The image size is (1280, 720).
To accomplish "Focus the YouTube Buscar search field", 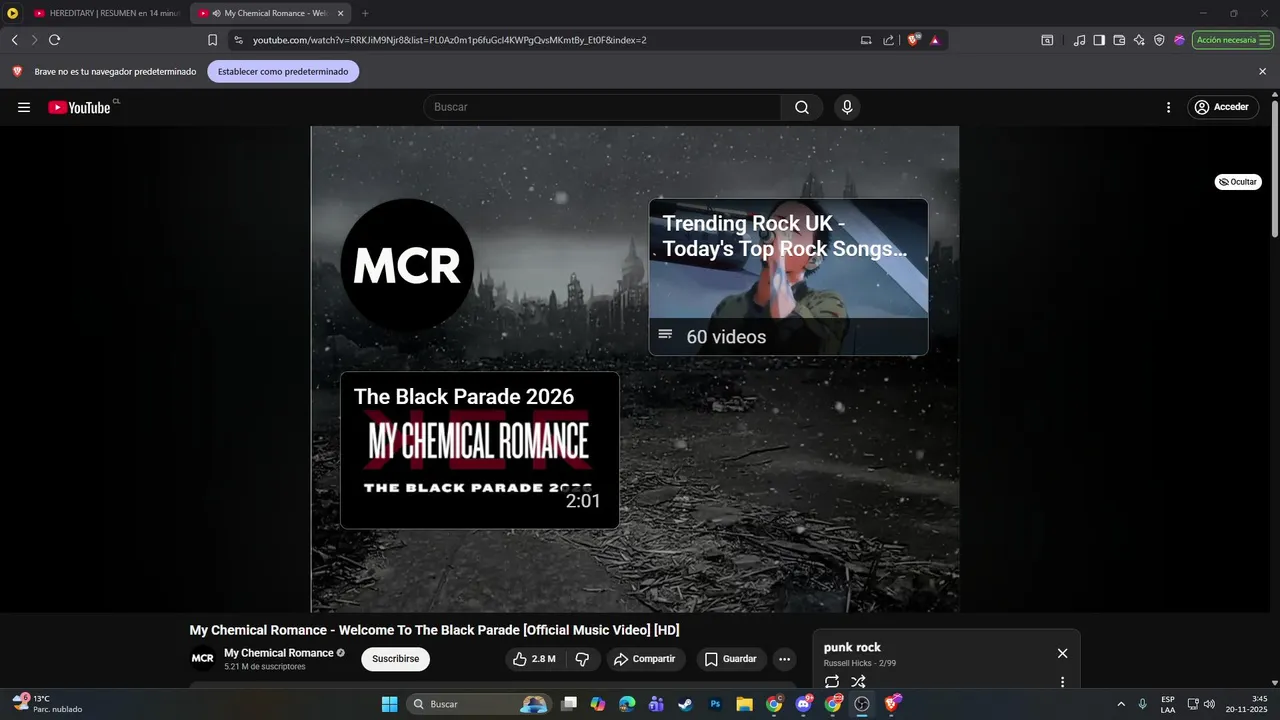I will [x=602, y=107].
